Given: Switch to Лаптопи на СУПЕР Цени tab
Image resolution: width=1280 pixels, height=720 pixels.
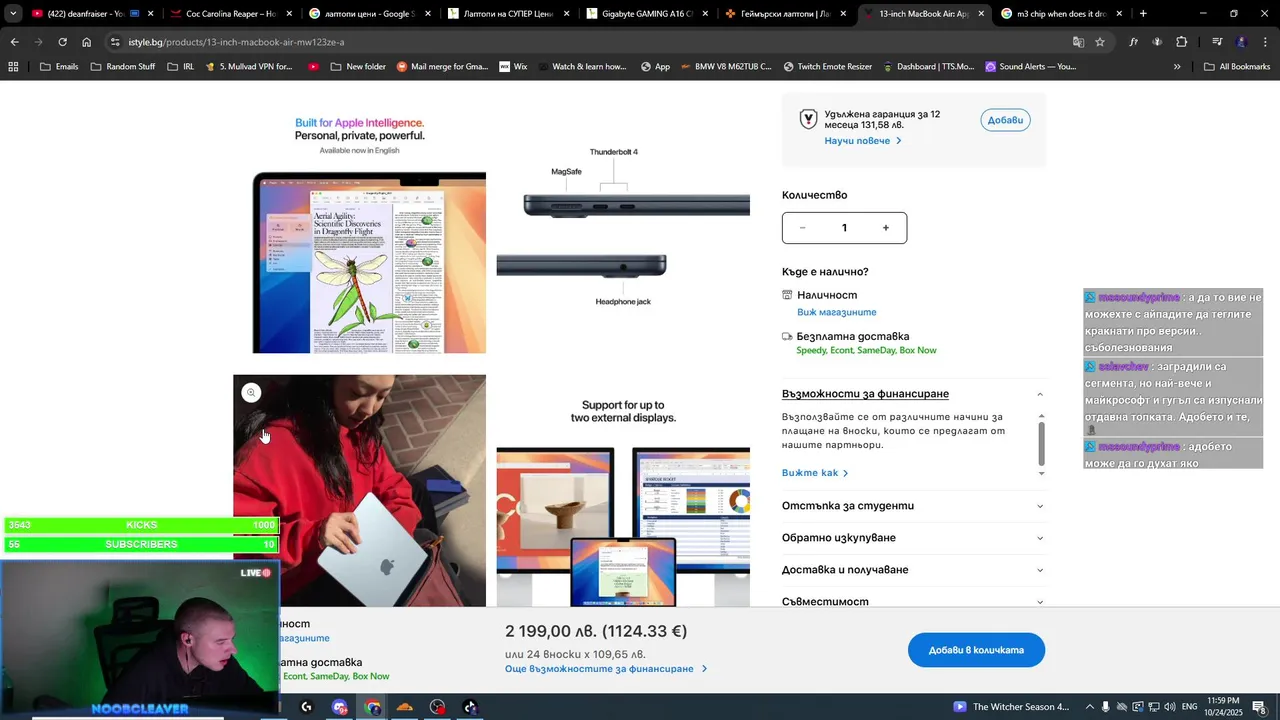Looking at the screenshot, I should (x=507, y=14).
